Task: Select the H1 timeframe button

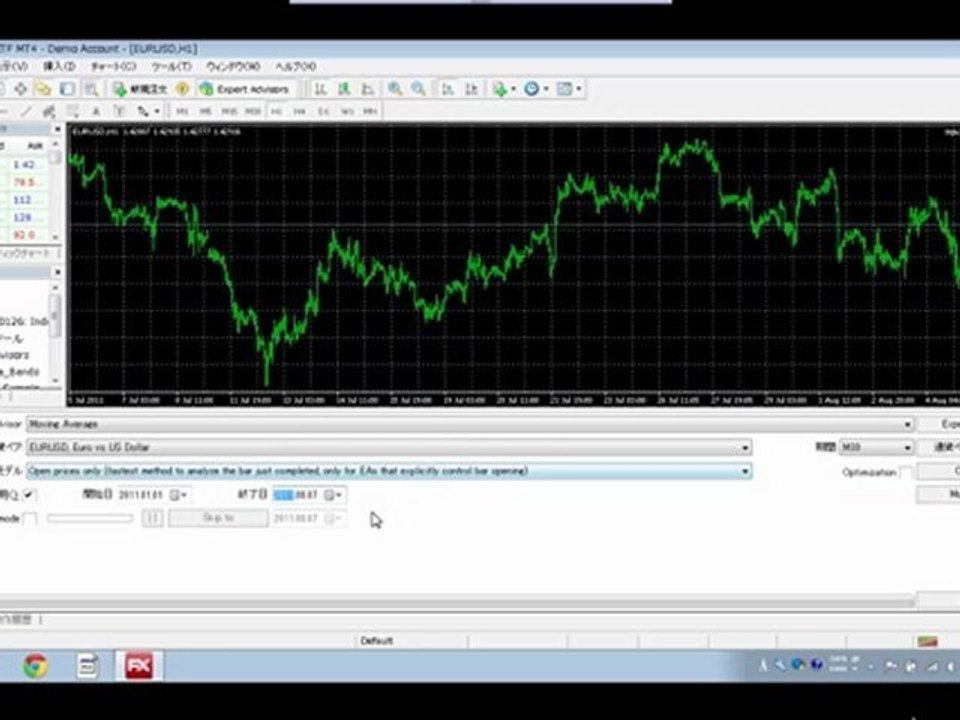Action: click(277, 111)
